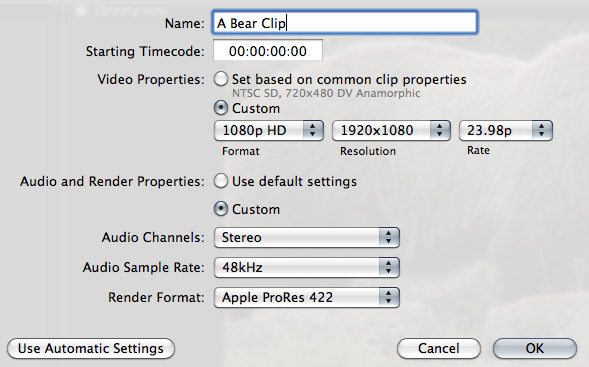
Task: Select 'Use default settings' radio button
Action: click(221, 181)
